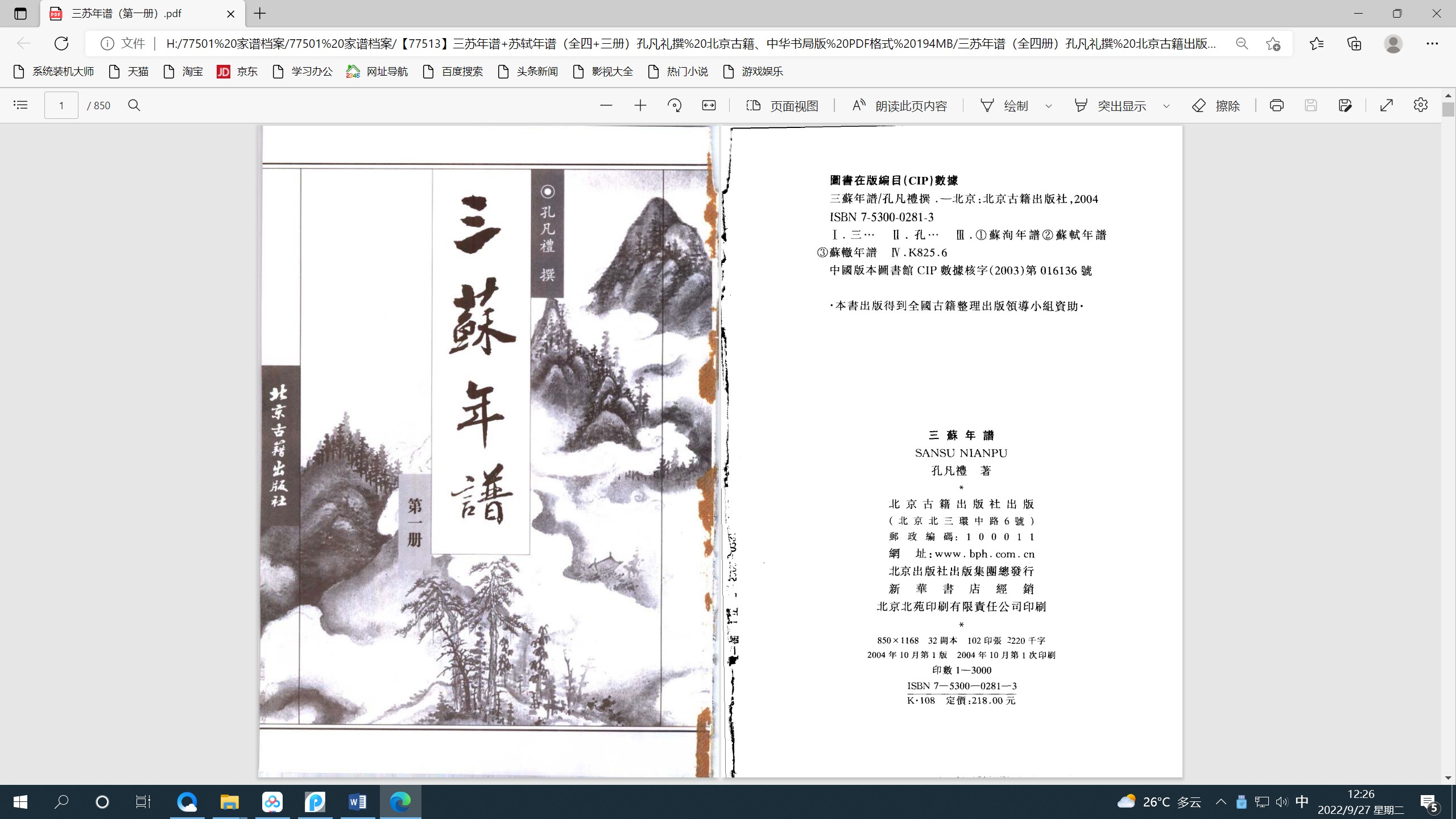The image size is (1456, 819).
Task: Open the tab actions menu icon
Action: (20, 14)
